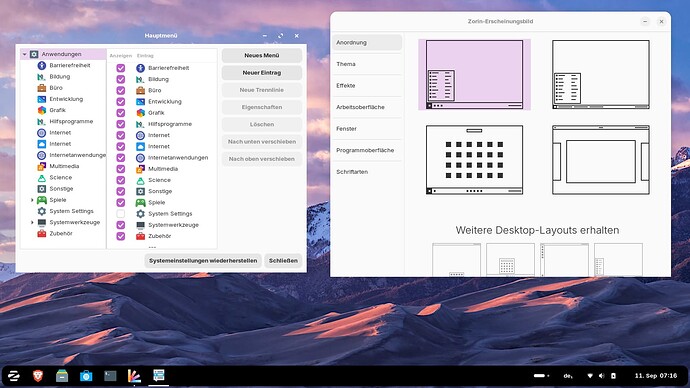
Task: Select the Hilfsprogramme row in the left tree
Action: point(63,121)
